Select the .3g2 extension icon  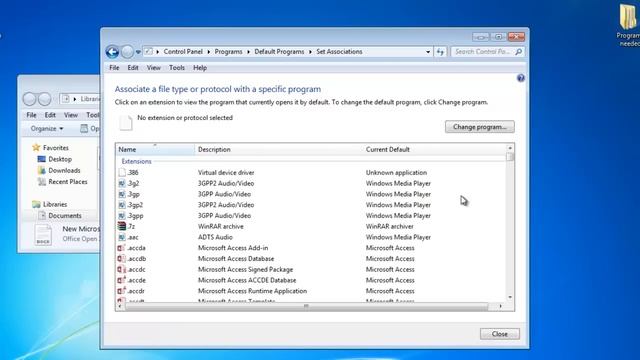coord(122,183)
